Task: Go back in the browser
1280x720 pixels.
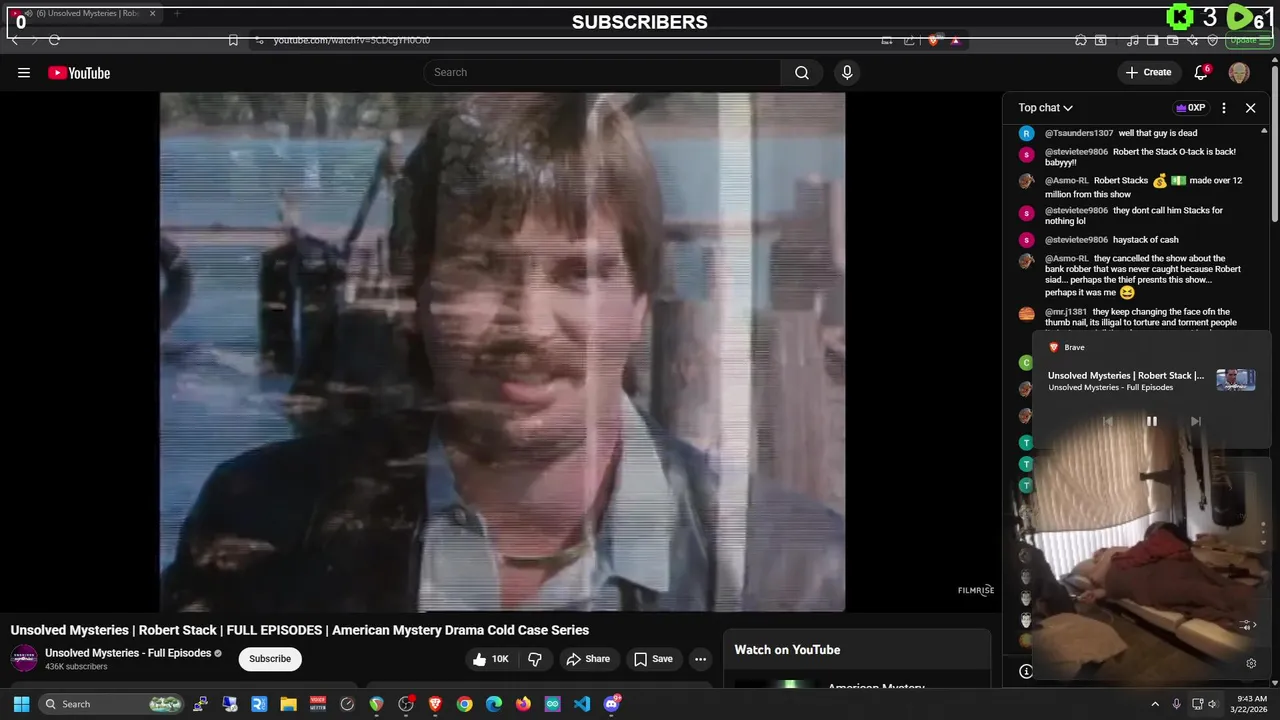Action: pyautogui.click(x=14, y=40)
